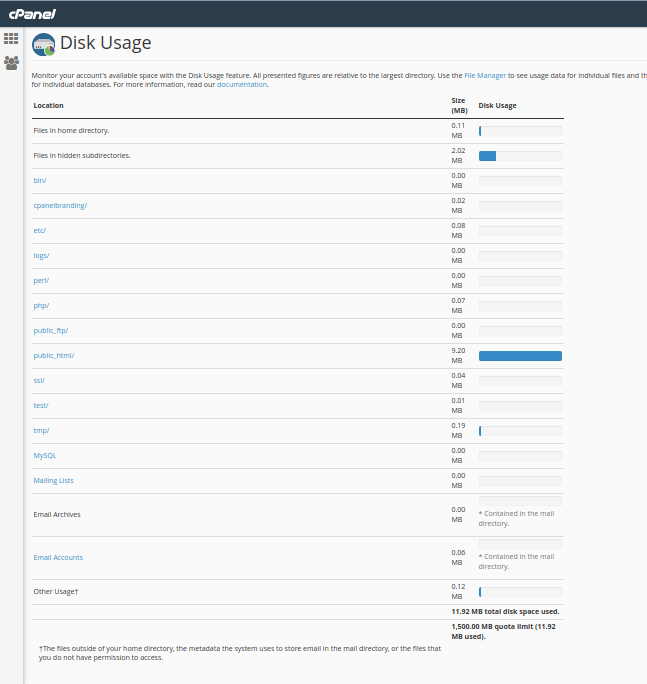This screenshot has height=684, width=647.
Task: Open the User Manager sidebar icon
Action: (11, 62)
